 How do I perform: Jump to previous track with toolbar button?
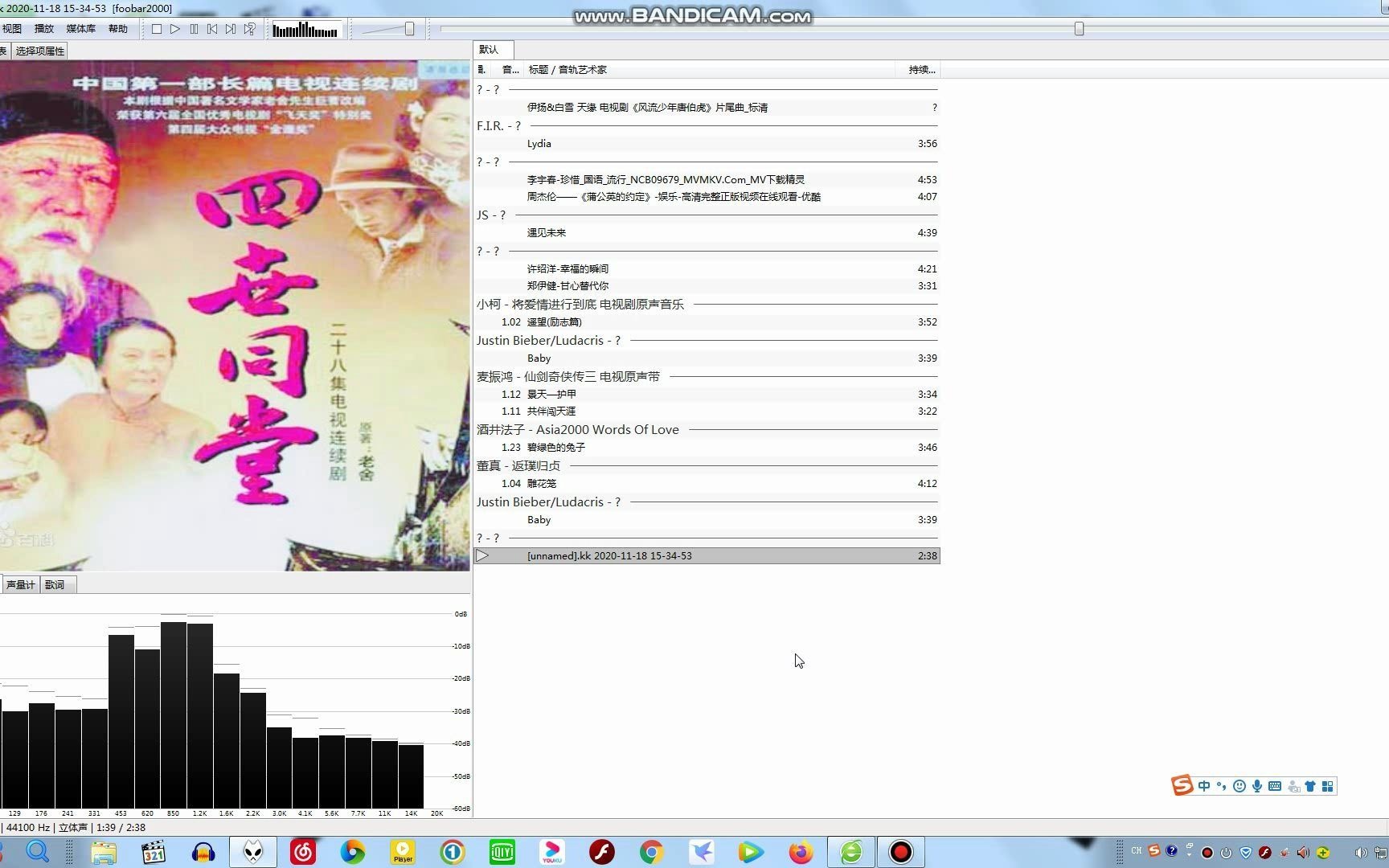point(212,29)
